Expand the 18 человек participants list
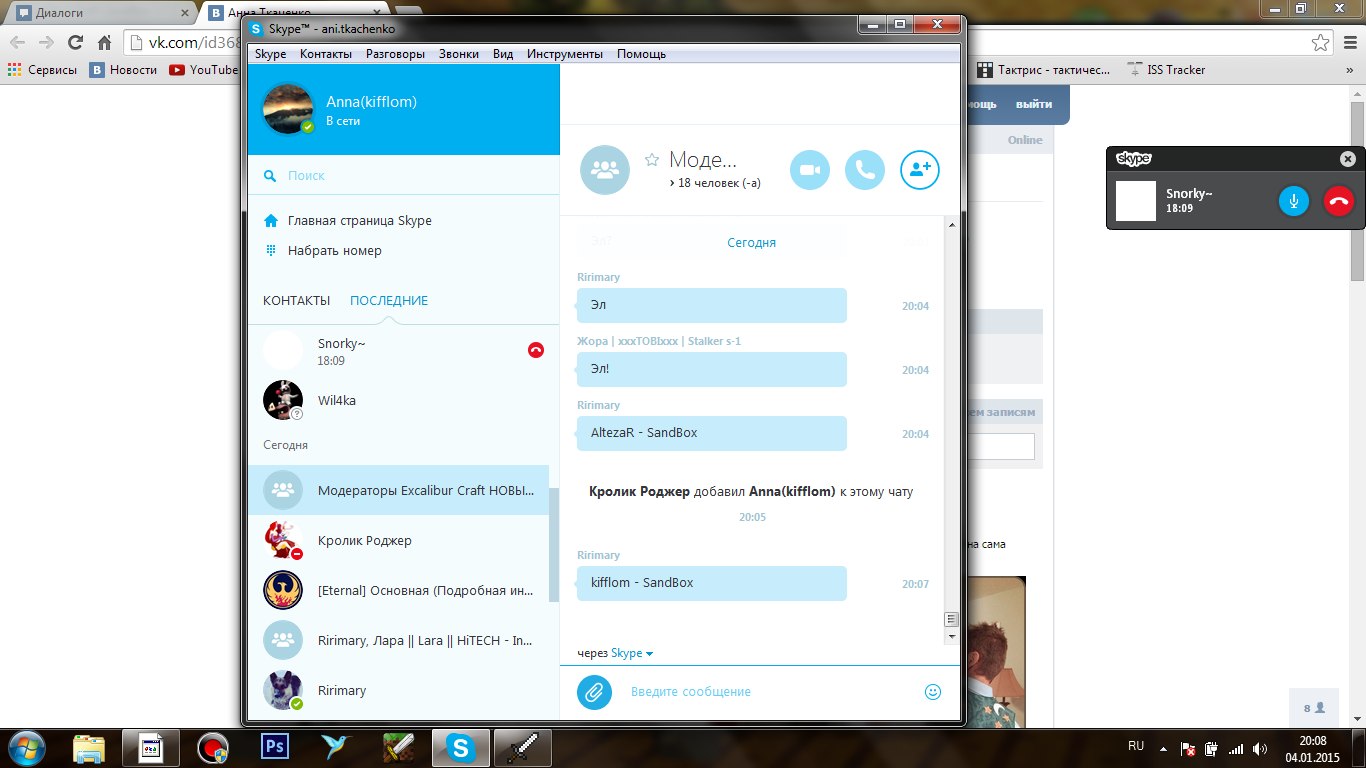1366x768 pixels. coord(715,183)
